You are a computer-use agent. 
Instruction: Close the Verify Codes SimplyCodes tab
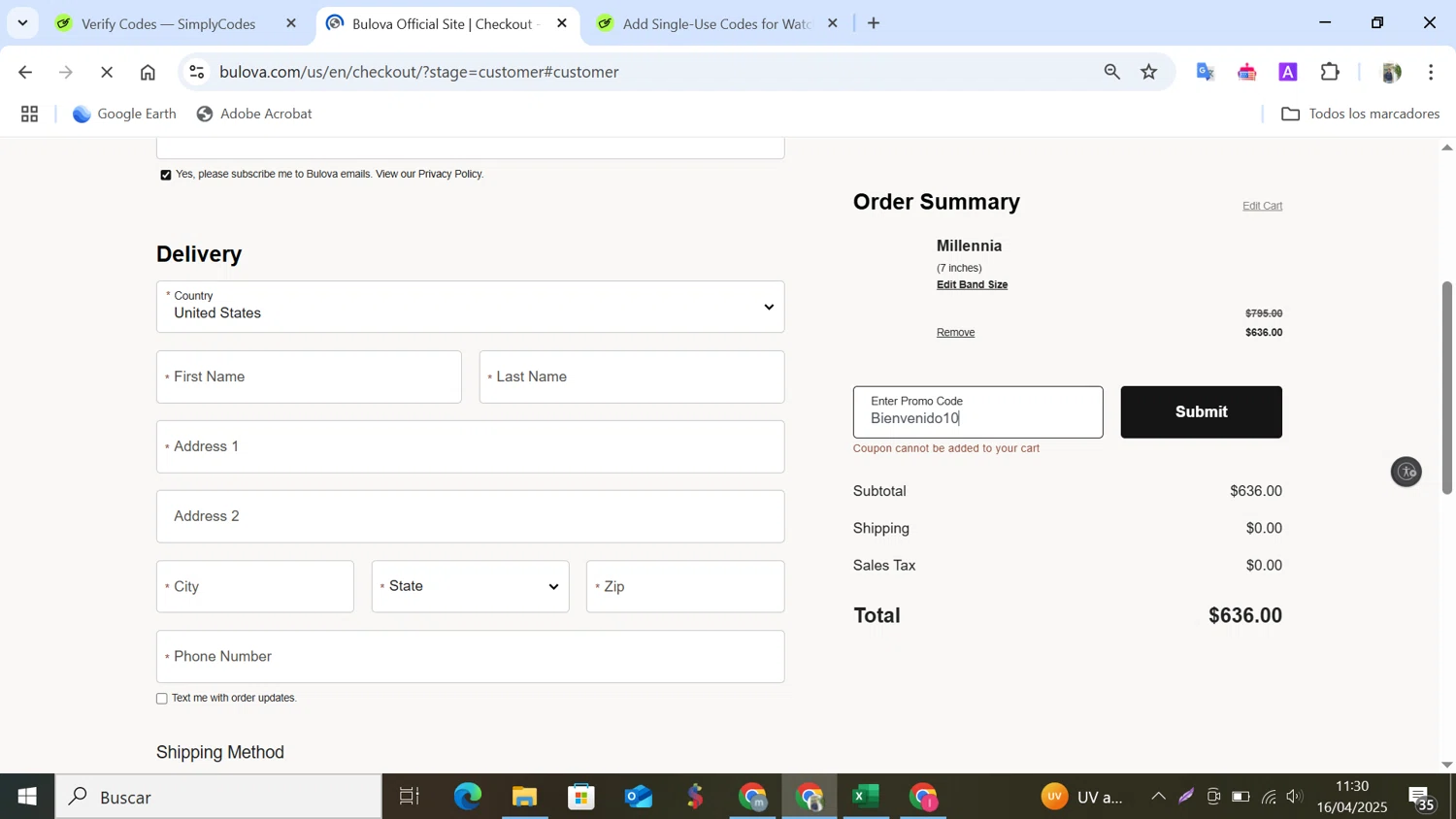click(x=291, y=23)
